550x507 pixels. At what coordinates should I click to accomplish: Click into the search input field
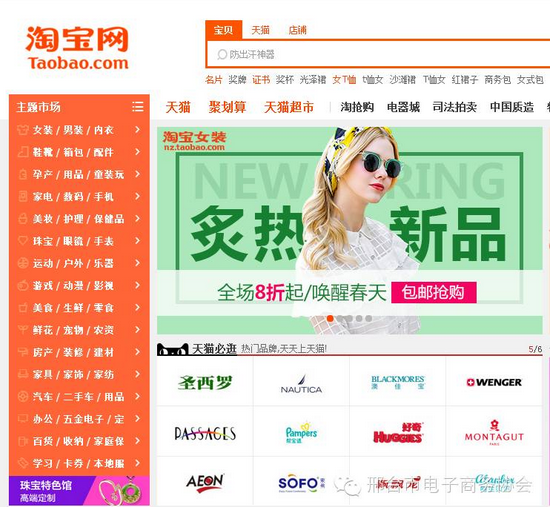[x=378, y=54]
